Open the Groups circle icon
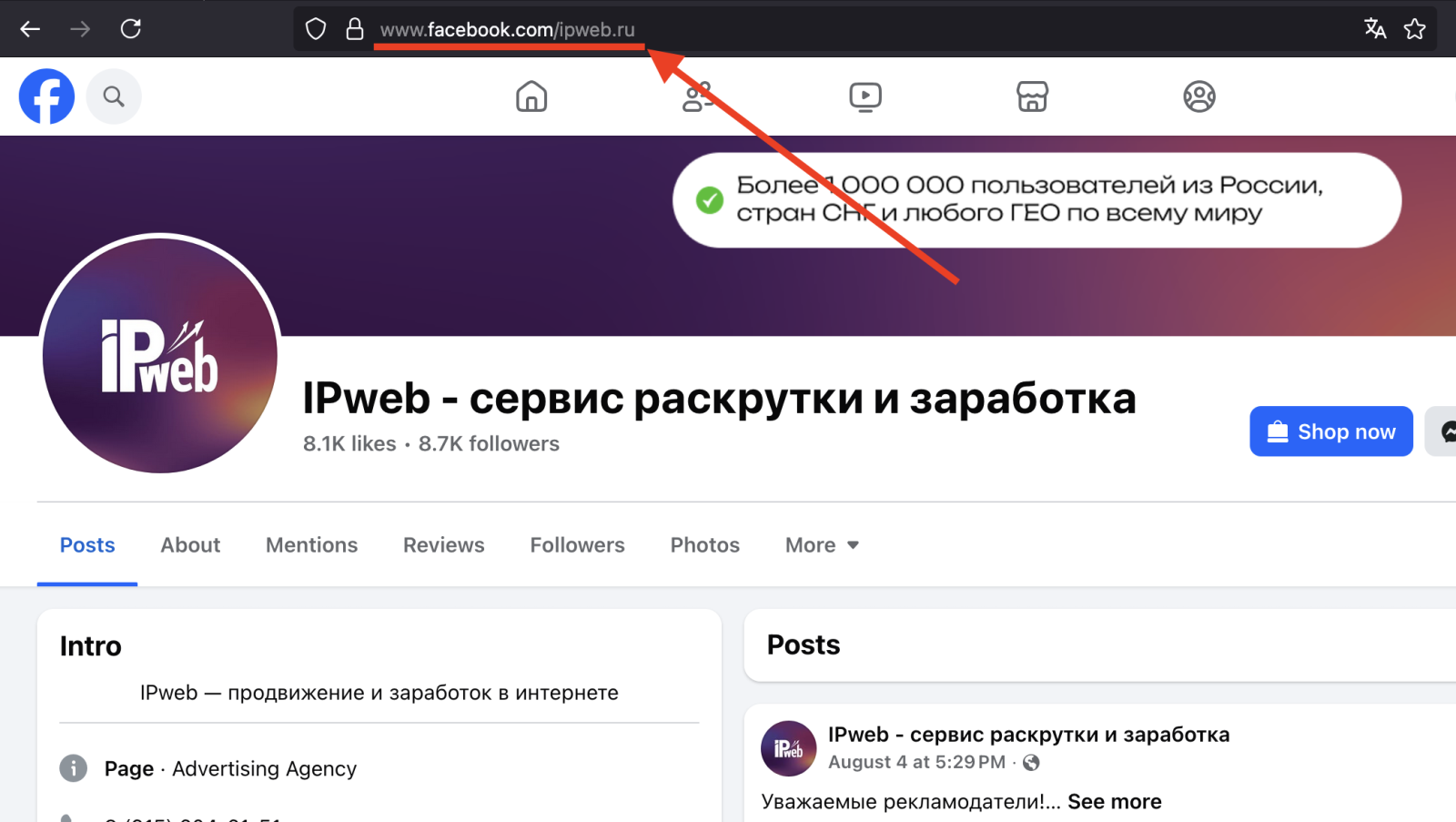This screenshot has width=1456, height=822. pyautogui.click(x=1198, y=96)
